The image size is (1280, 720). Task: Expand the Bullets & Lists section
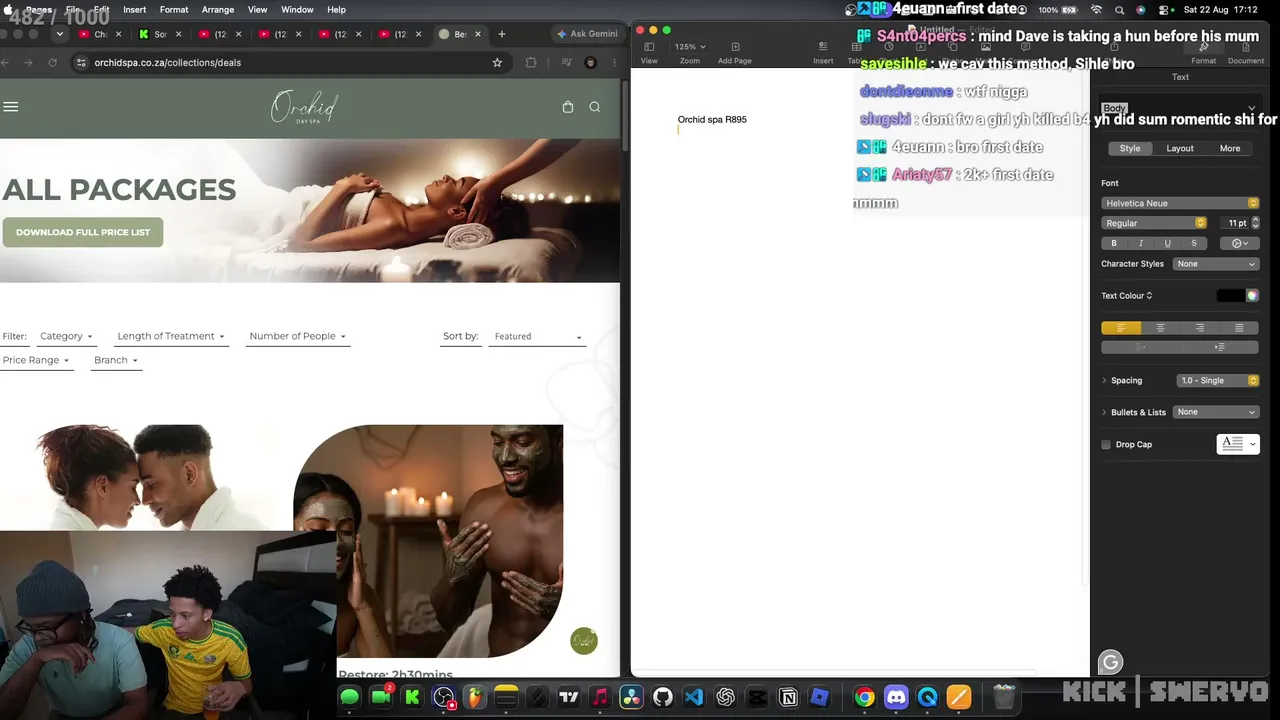tap(1105, 412)
